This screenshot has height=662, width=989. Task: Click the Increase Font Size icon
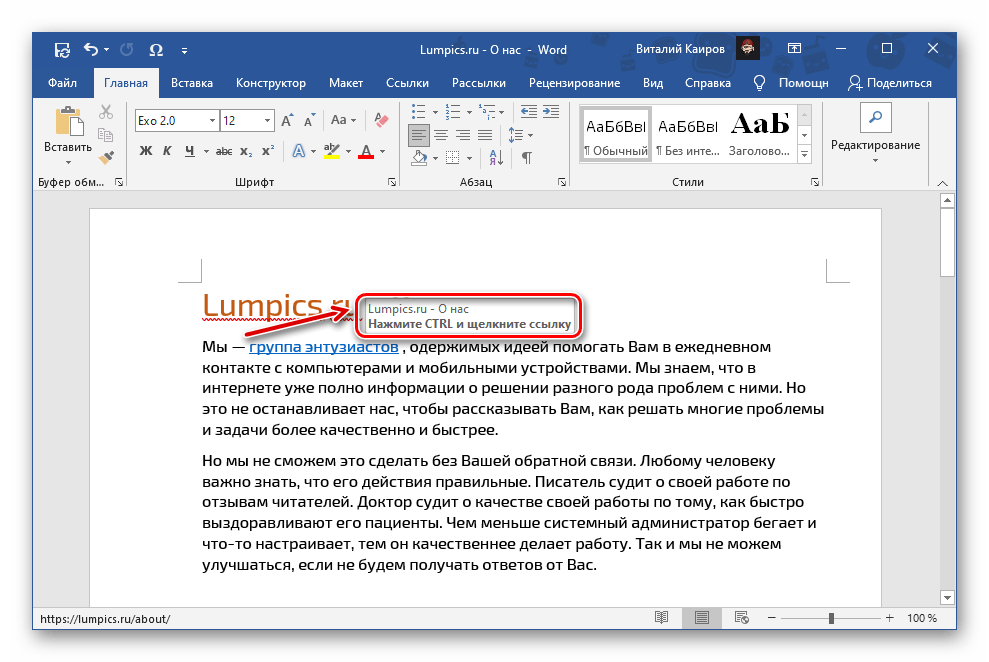tap(287, 120)
